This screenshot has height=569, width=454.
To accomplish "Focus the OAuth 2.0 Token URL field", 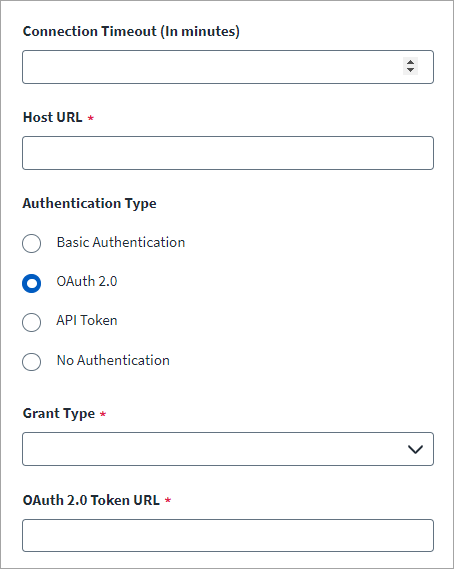I will pos(228,536).
